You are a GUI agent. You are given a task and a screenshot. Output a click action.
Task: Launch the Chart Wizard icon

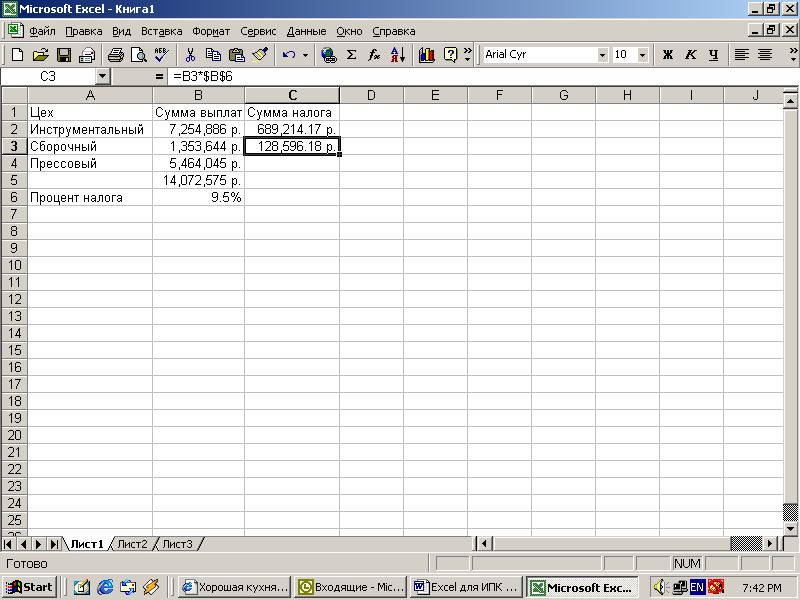[x=427, y=55]
